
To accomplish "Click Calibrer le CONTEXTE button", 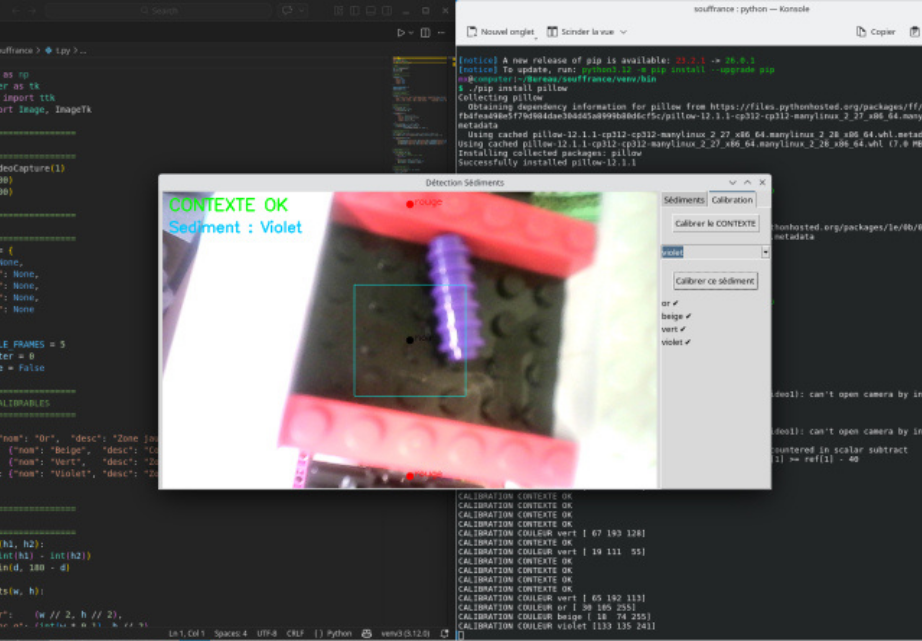I will coord(716,223).
